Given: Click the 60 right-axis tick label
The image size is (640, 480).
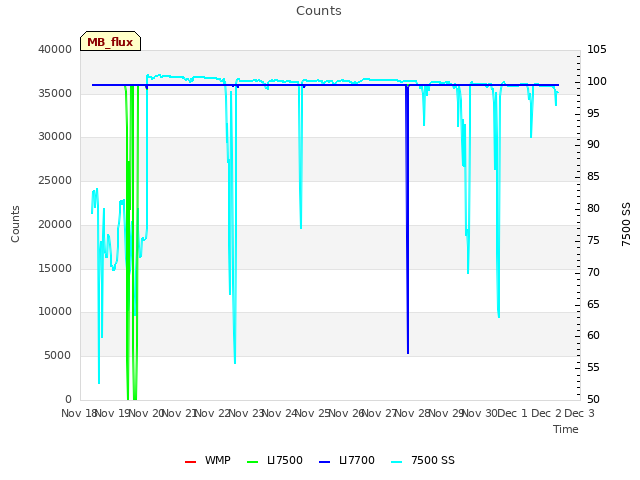Looking at the screenshot, I should click(x=593, y=336).
